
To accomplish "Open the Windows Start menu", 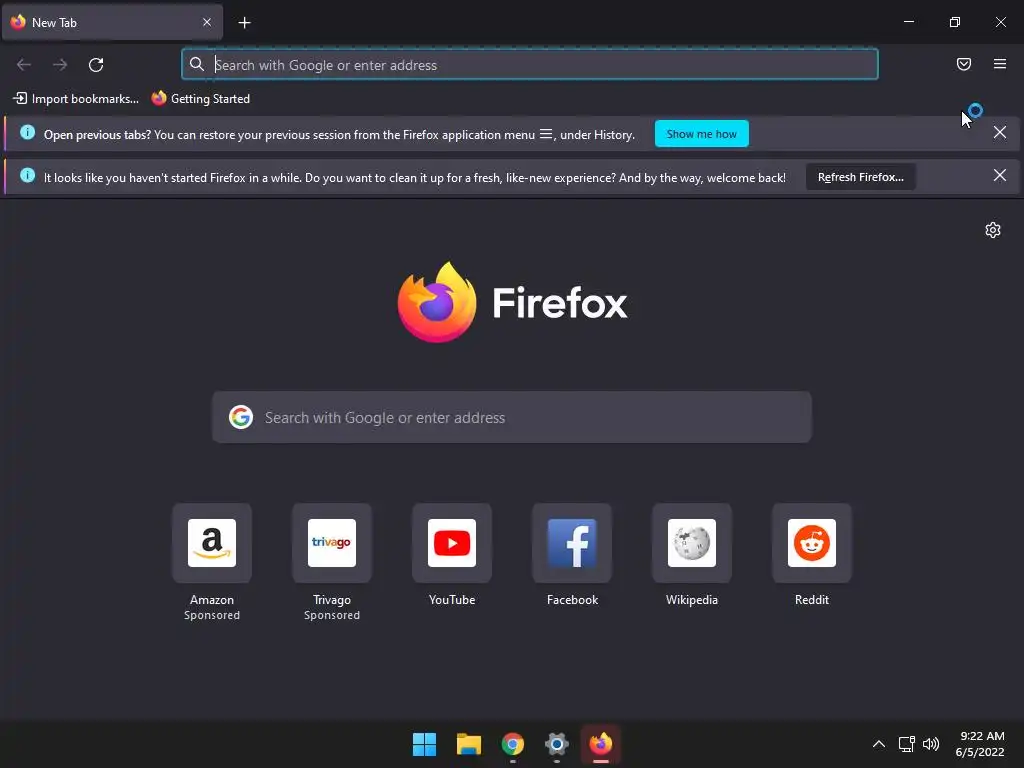I will click(x=424, y=744).
